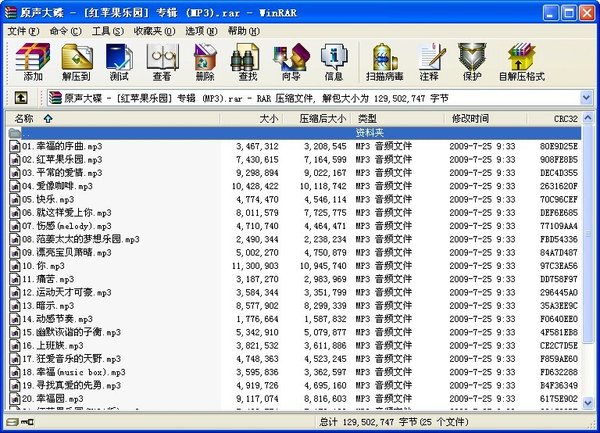The width and height of the screenshot is (600, 433).
Task: Sort by 压缩后大小 column header
Action: coord(317,119)
